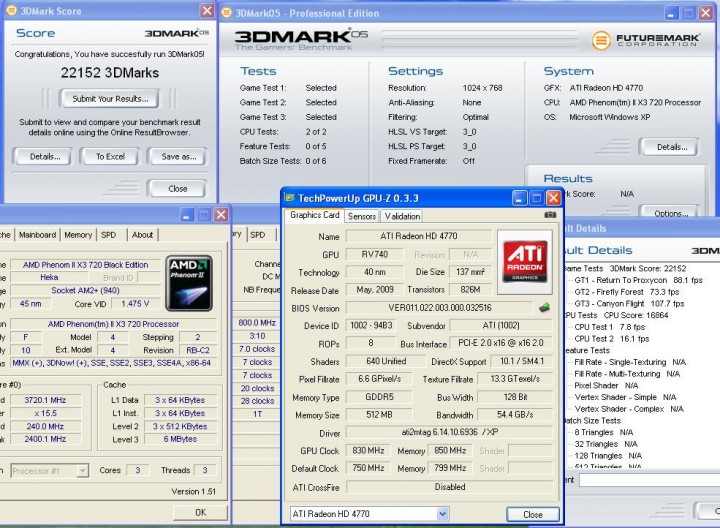Minimize the GPU-Z window
Viewport: 720px width, 528px height.
[x=519, y=198]
